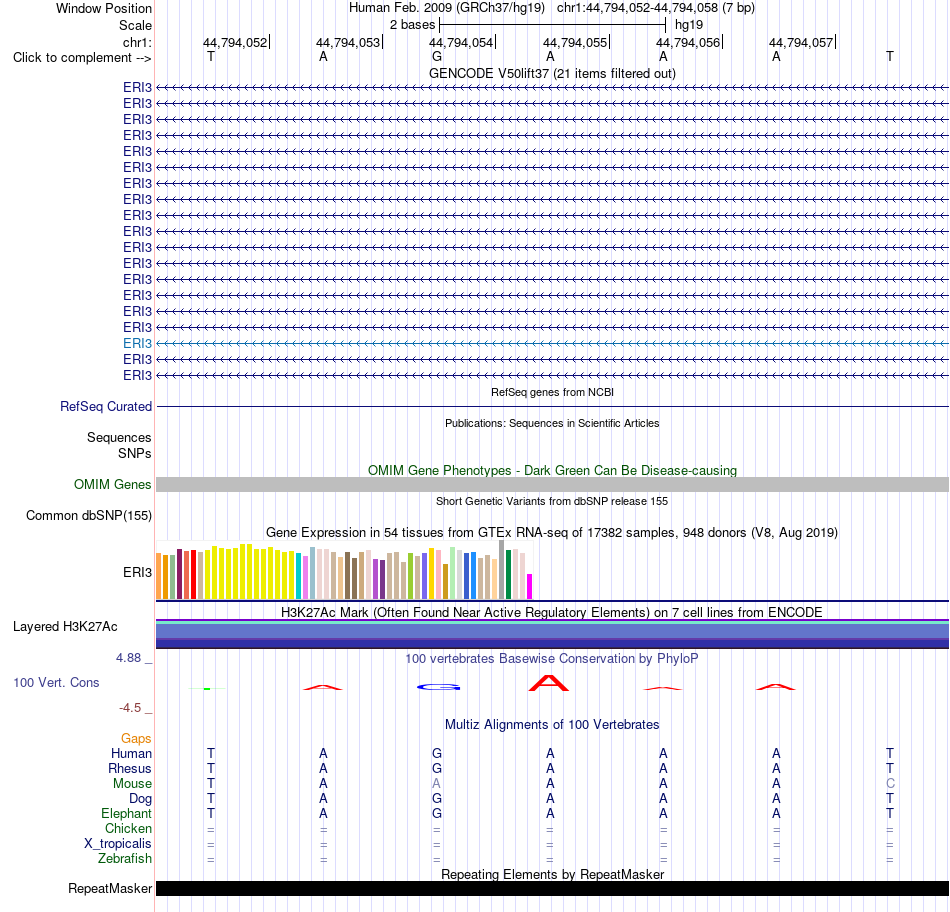Select the light-blue highlighted ERI3 transcript label

tap(137, 344)
